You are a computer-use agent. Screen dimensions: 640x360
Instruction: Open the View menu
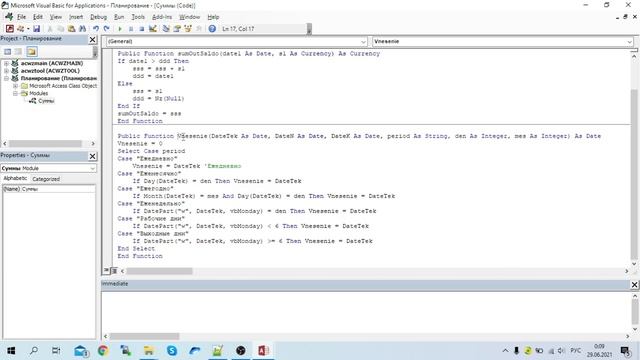click(x=56, y=17)
